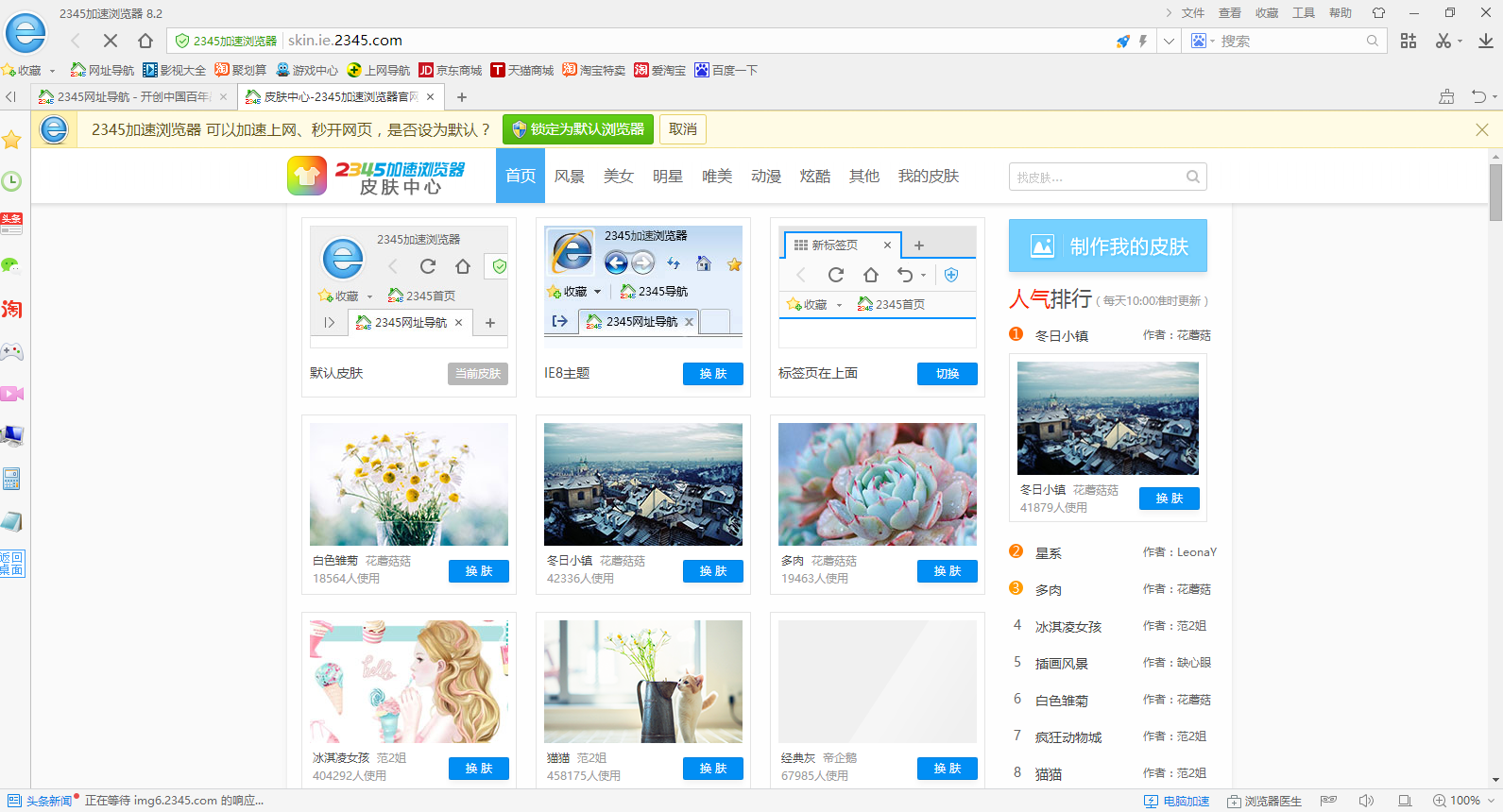1503x812 pixels.
Task: Open the apps grid toolbar icon
Action: [1409, 41]
